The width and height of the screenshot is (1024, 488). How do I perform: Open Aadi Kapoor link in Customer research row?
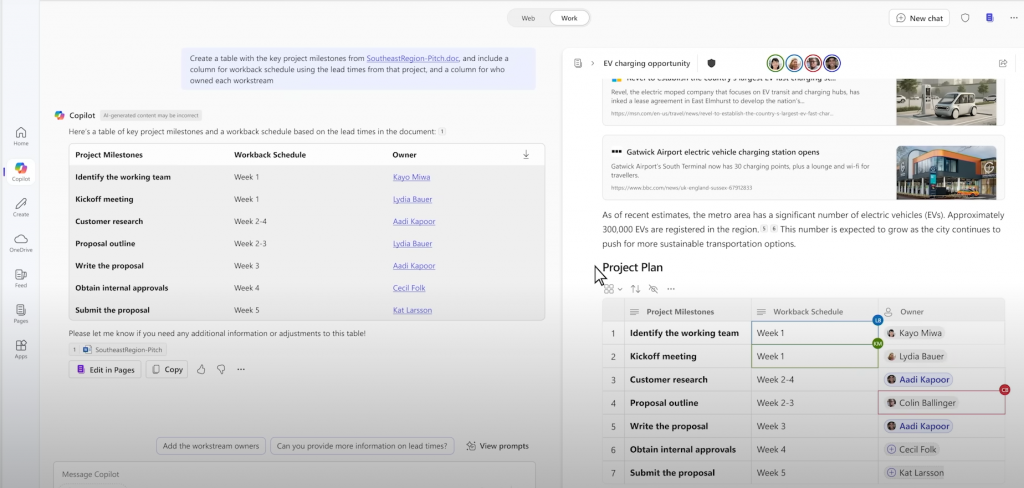click(x=414, y=221)
